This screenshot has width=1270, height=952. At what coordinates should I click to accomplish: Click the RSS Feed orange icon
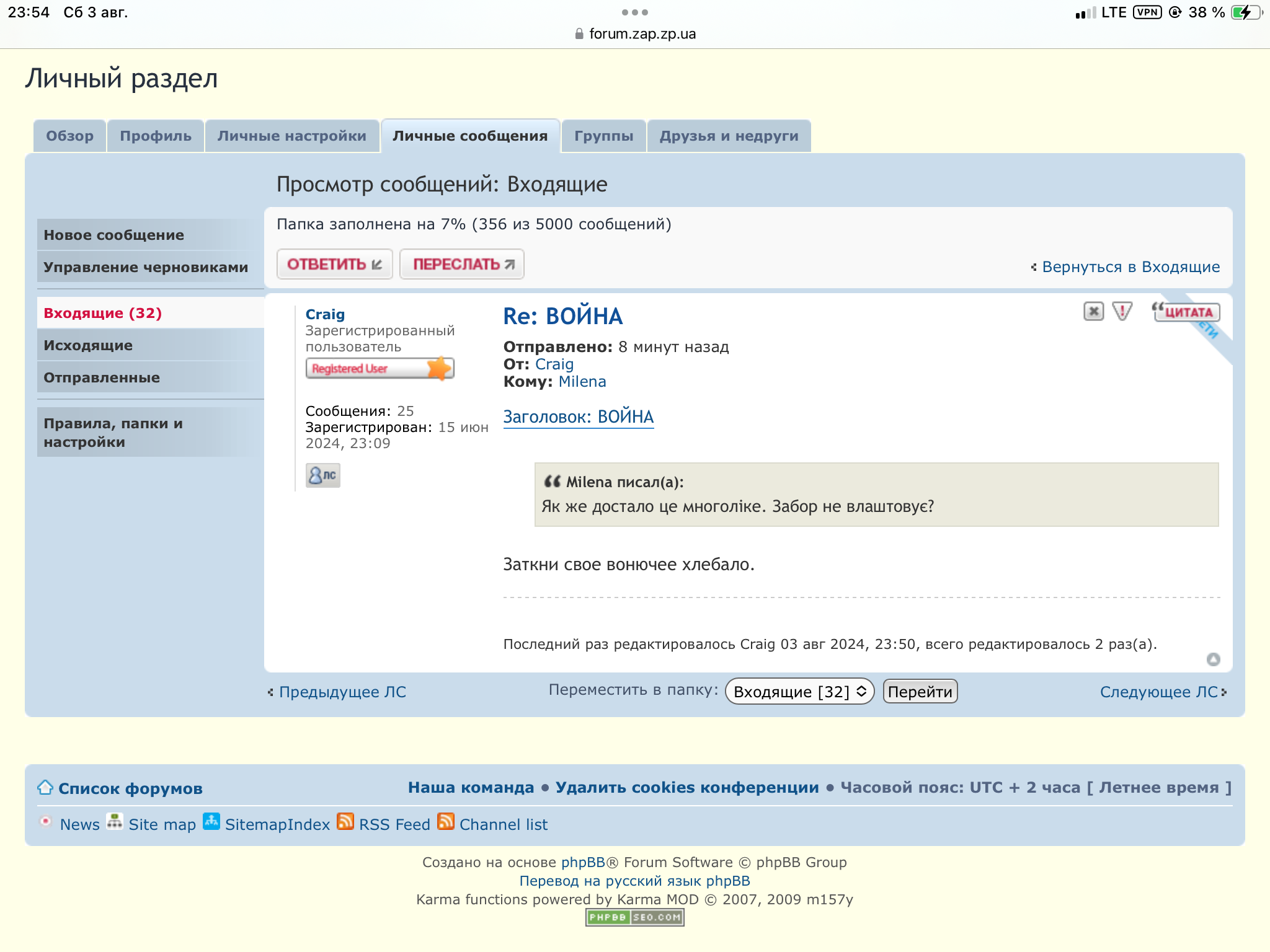(345, 822)
